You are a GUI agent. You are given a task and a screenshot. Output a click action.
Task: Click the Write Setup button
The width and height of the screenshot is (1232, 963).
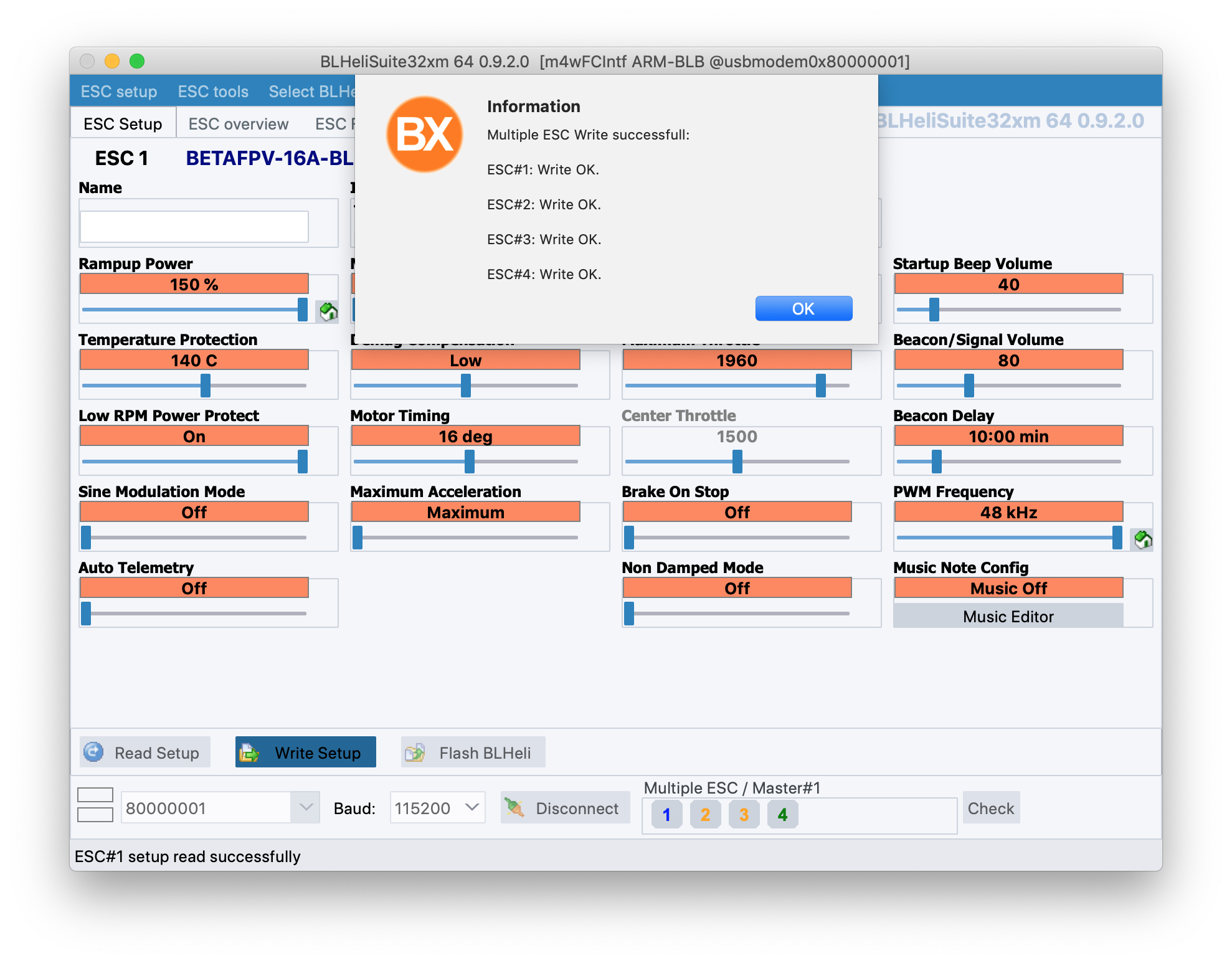tap(306, 752)
